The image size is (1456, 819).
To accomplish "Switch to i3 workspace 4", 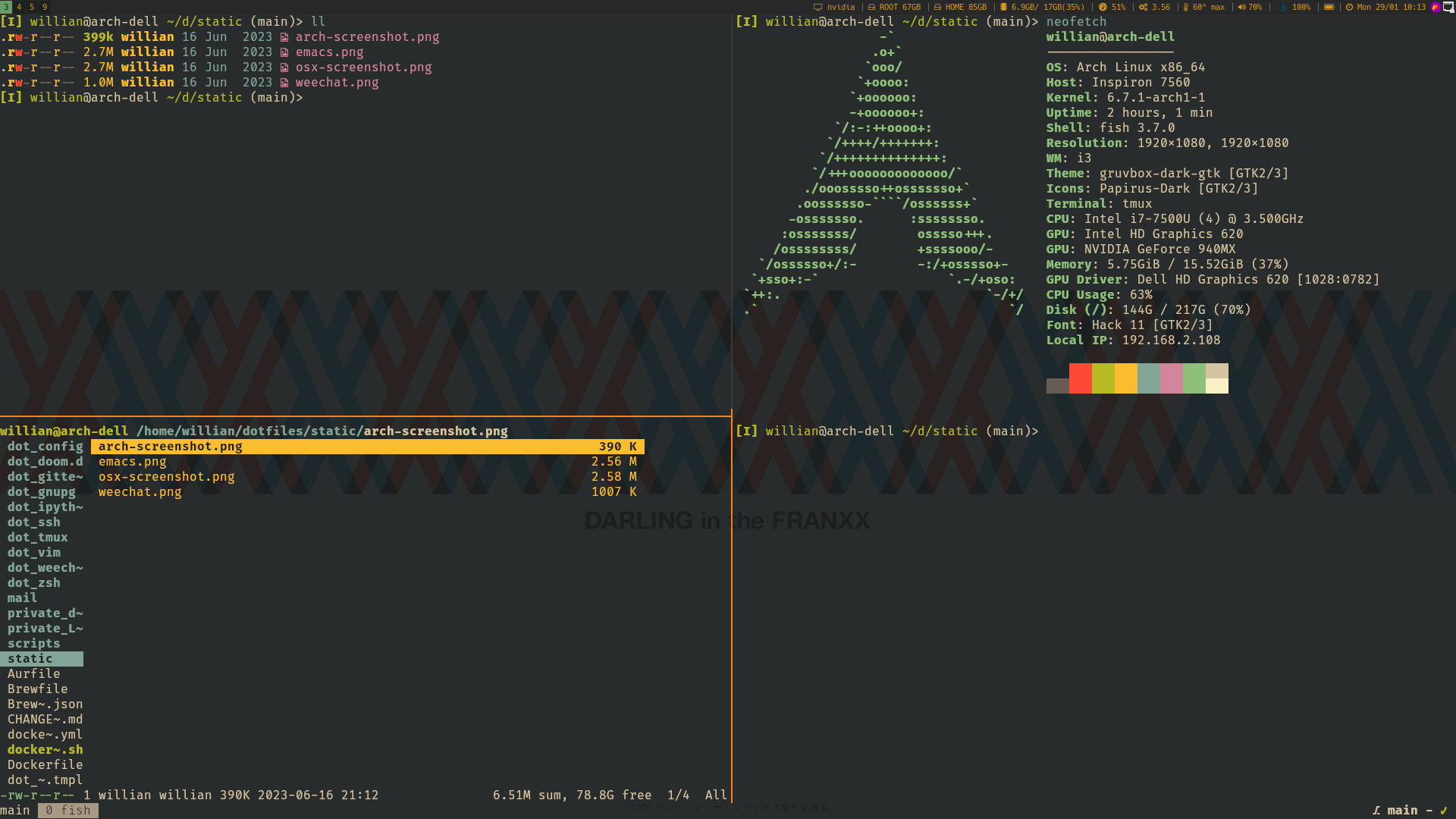I will click(19, 7).
